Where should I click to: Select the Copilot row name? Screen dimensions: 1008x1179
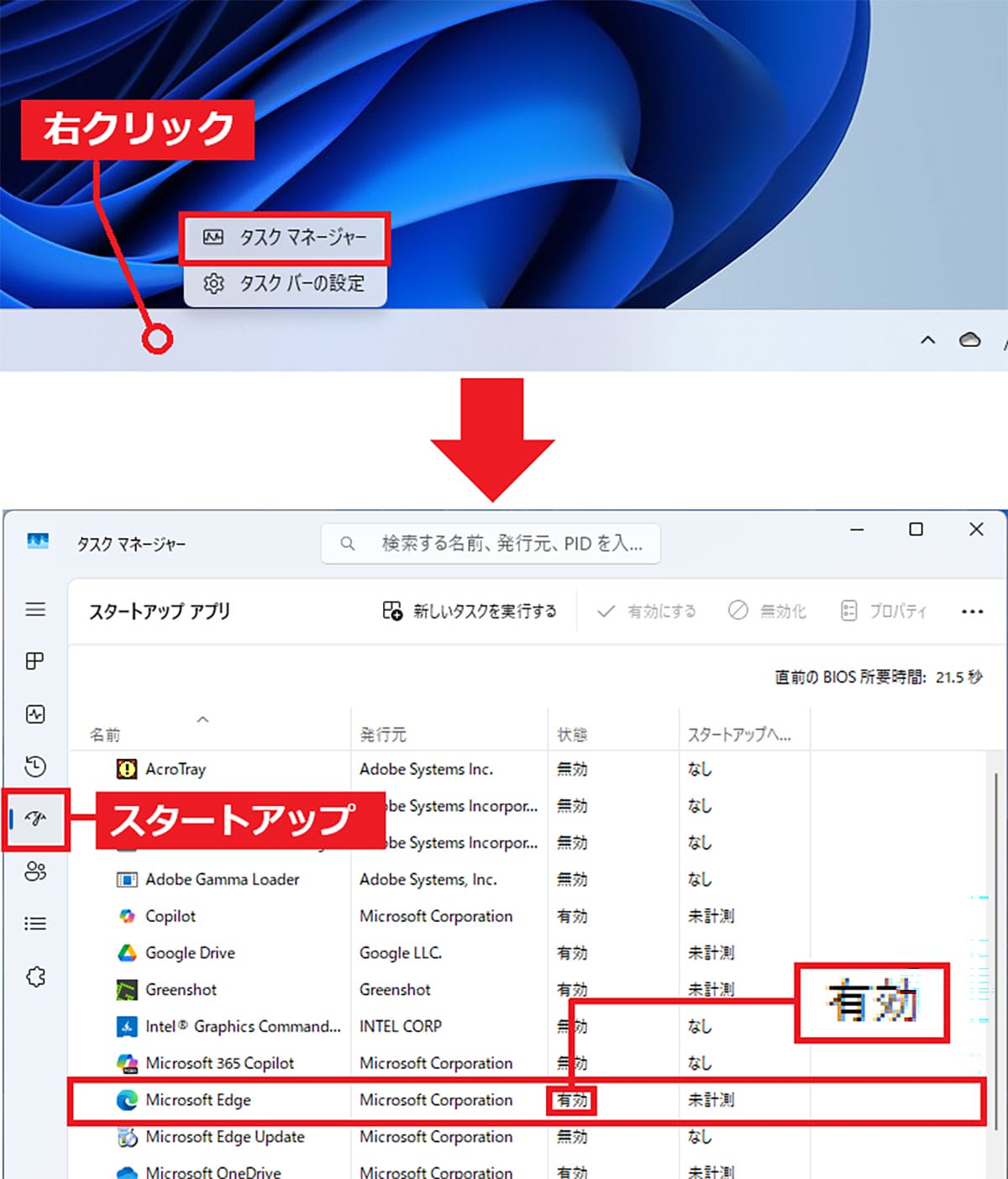click(171, 916)
